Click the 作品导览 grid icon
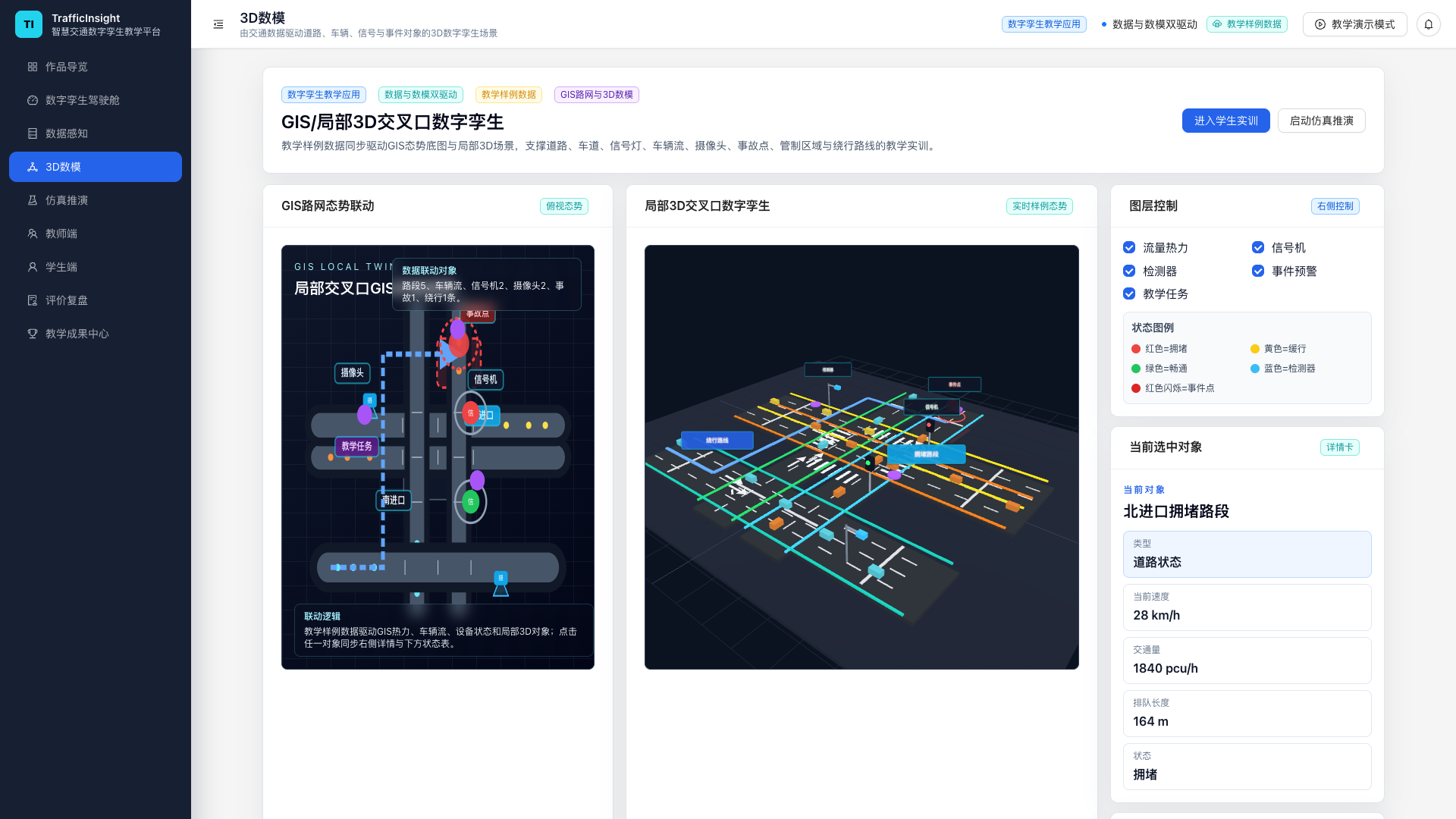Screen dimensions: 1456x819 click(33, 67)
